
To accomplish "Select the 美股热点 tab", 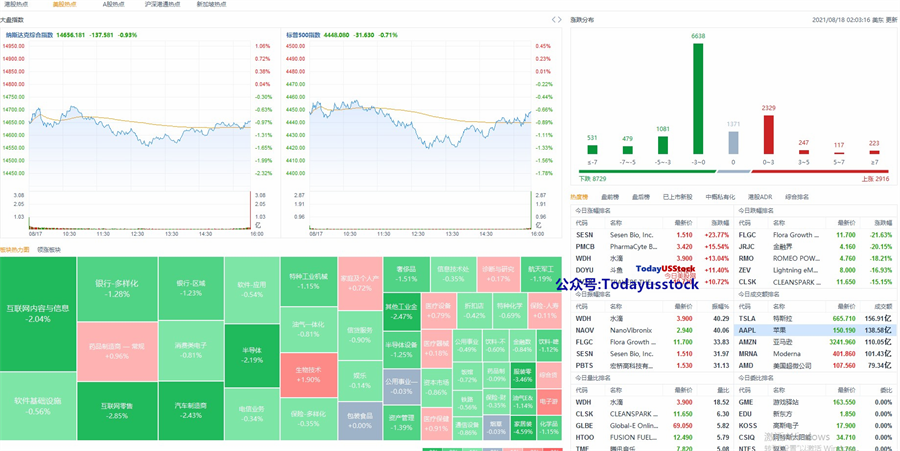I will point(64,4).
